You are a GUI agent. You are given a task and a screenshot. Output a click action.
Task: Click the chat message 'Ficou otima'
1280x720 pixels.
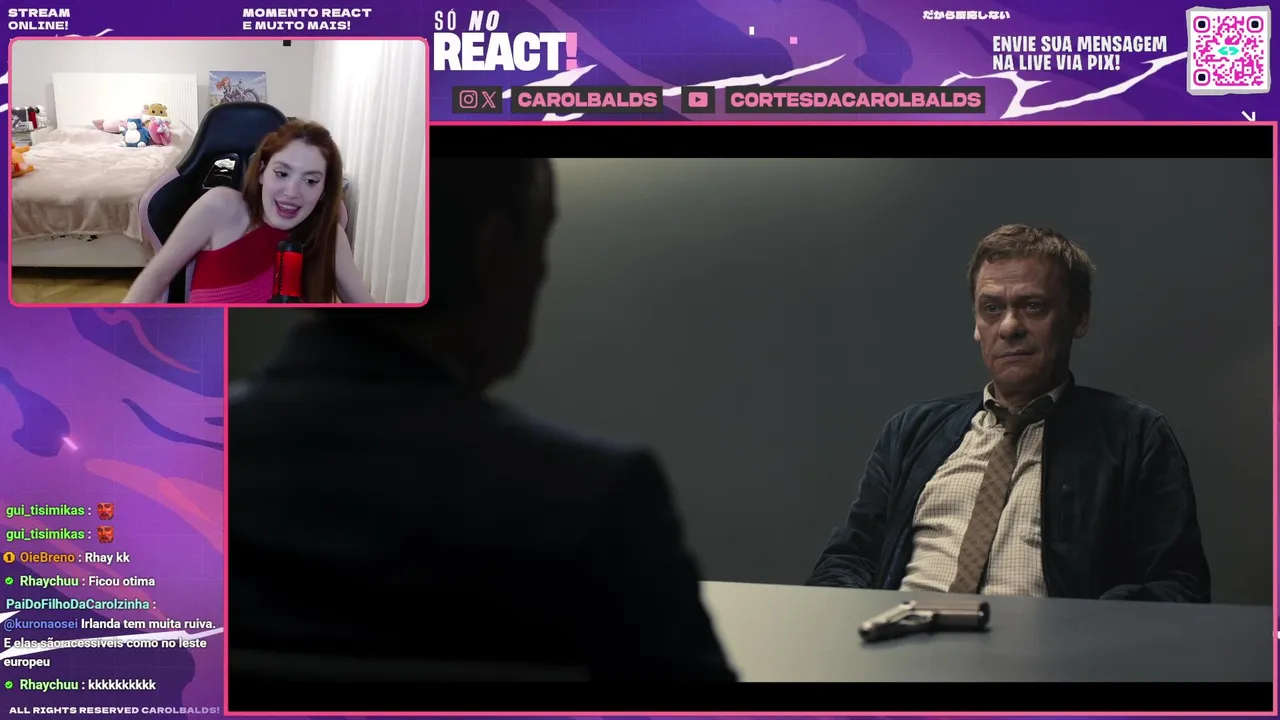tap(122, 582)
